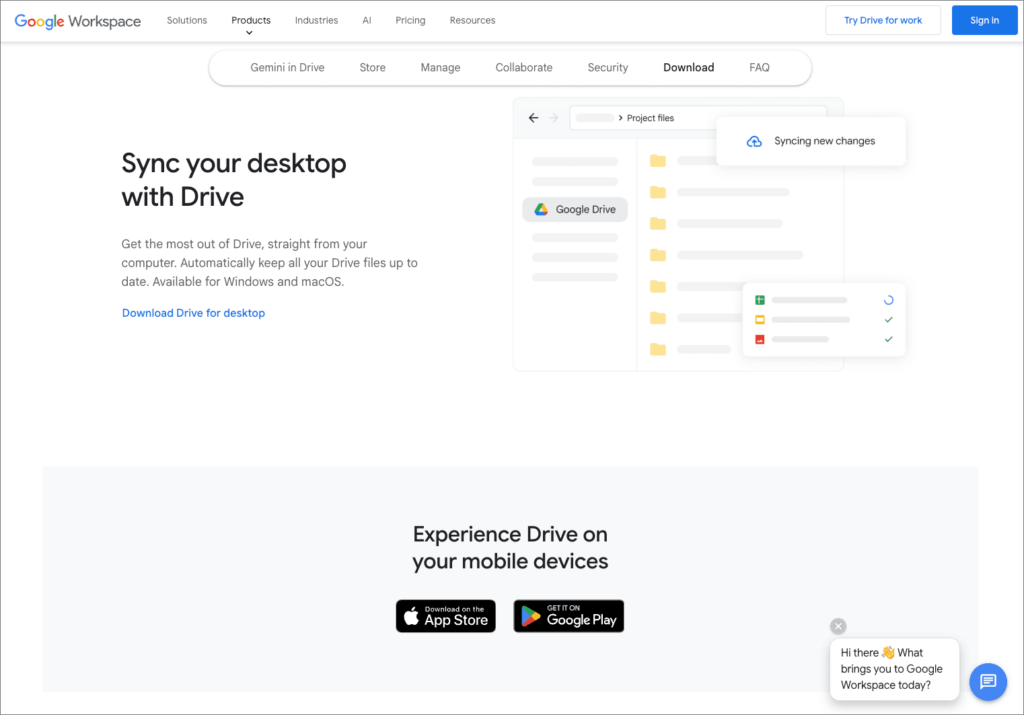1024x715 pixels.
Task: Click the green Sheets file icon in illustration
Action: click(760, 300)
